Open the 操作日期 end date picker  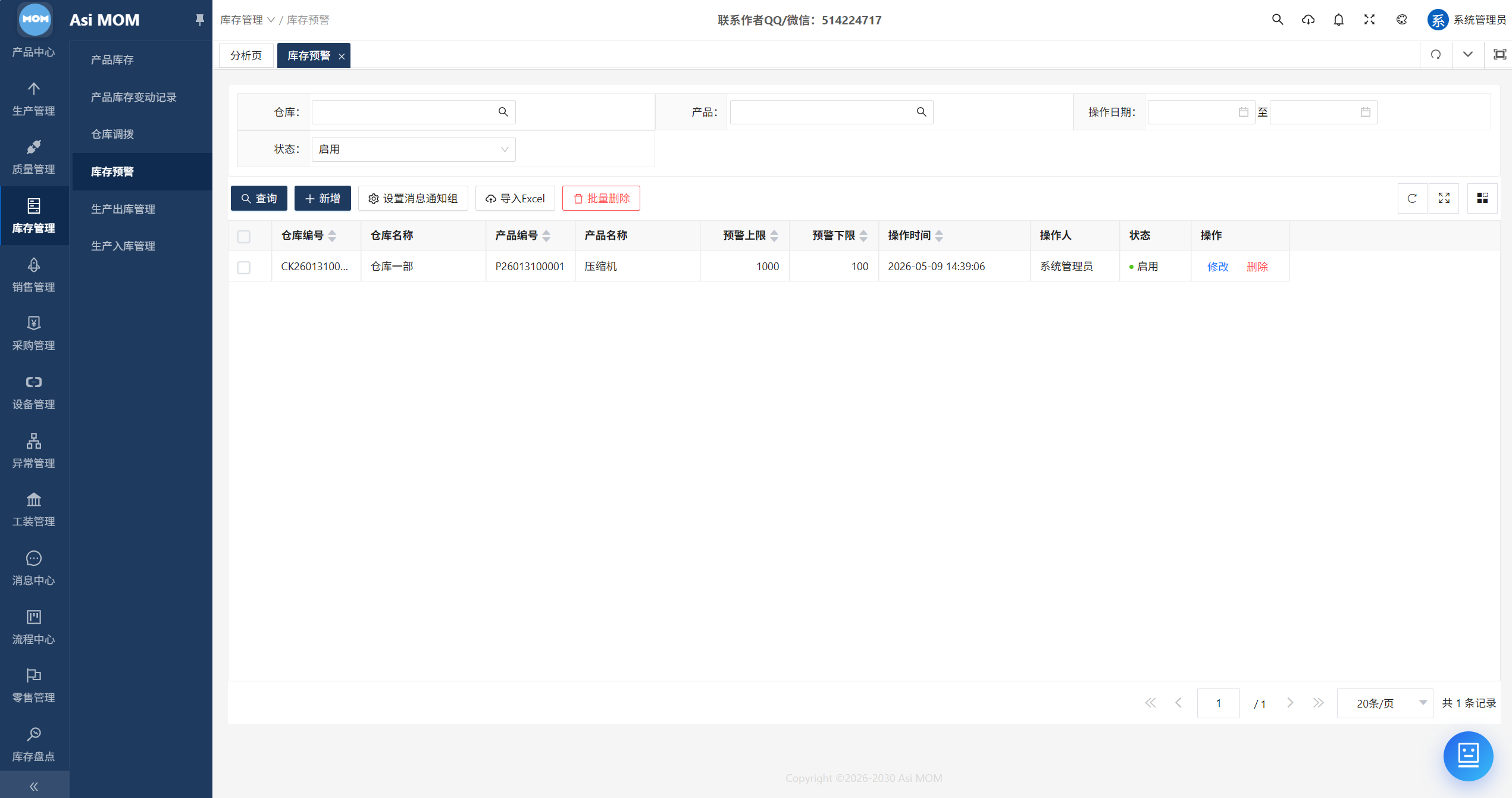pos(1323,112)
